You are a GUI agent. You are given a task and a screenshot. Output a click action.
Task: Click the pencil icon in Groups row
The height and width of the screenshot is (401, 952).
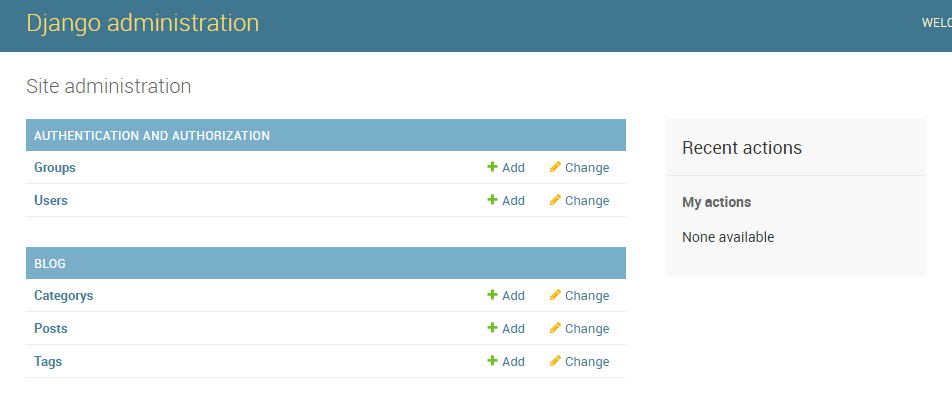click(555, 167)
